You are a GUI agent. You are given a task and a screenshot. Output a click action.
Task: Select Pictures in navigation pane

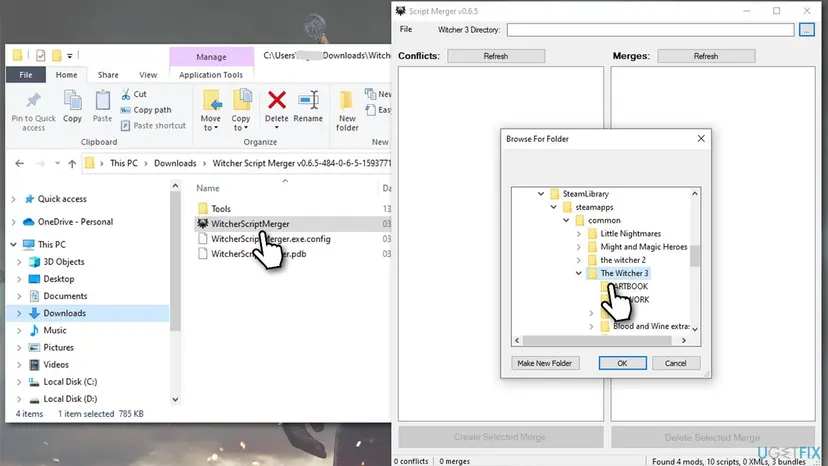58,348
